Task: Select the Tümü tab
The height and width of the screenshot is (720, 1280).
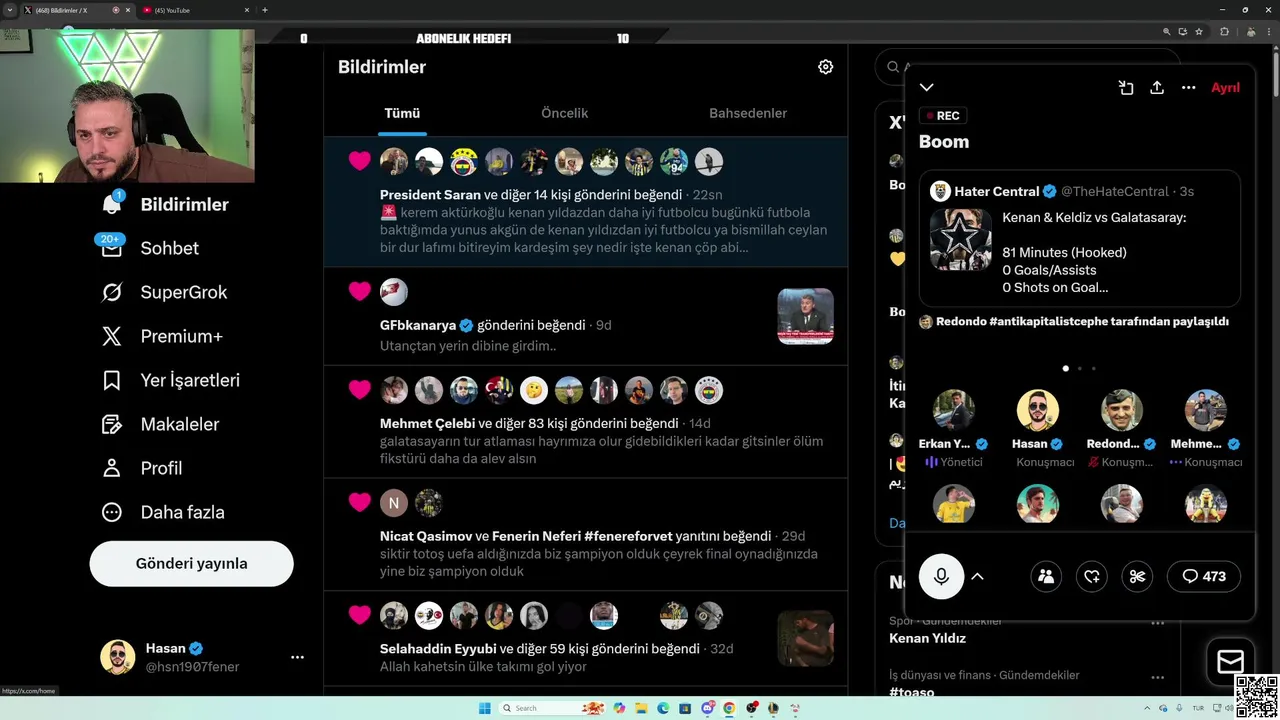Action: [x=402, y=113]
